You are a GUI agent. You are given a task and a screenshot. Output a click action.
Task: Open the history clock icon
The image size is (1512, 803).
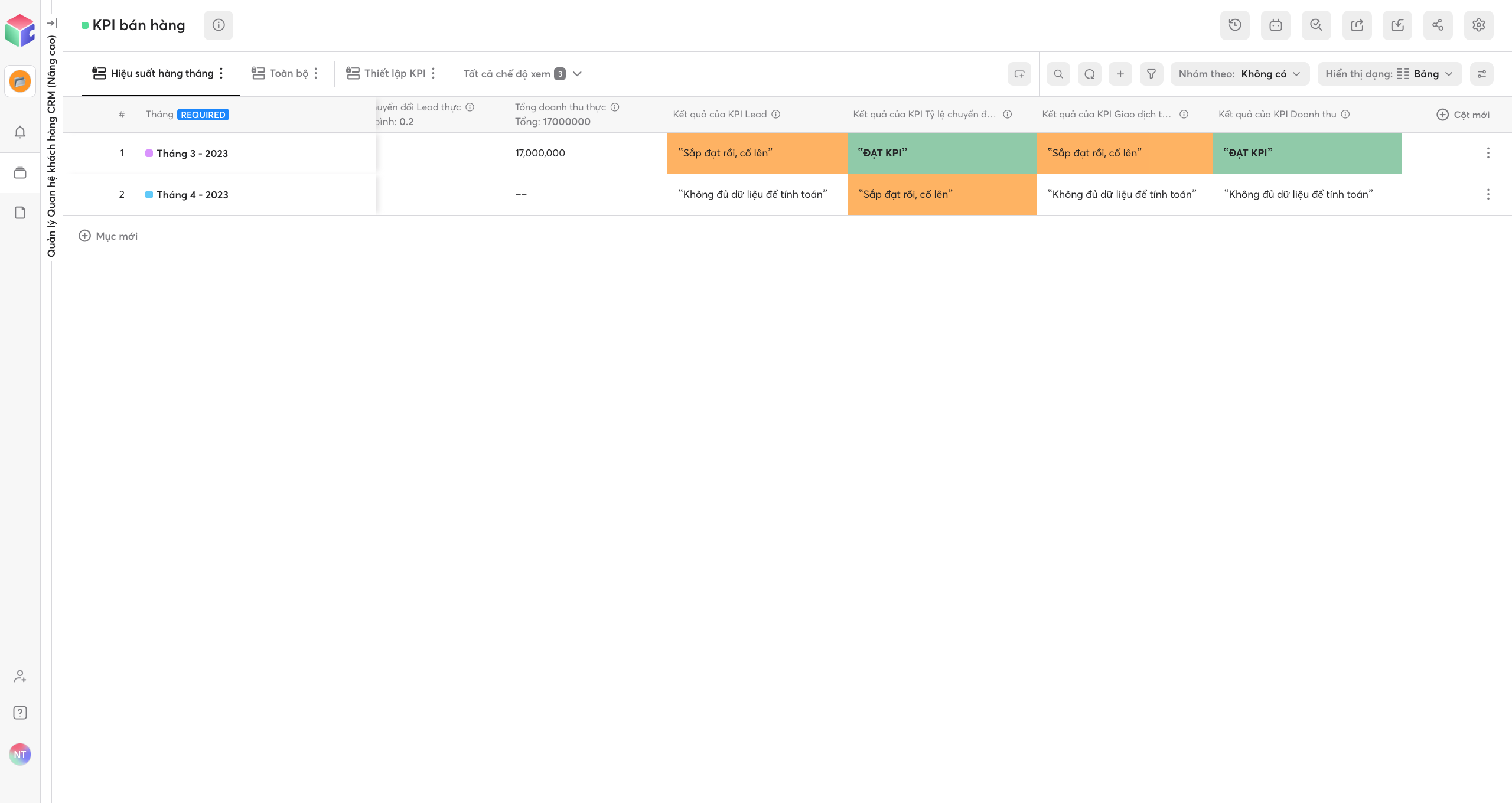click(x=1235, y=25)
